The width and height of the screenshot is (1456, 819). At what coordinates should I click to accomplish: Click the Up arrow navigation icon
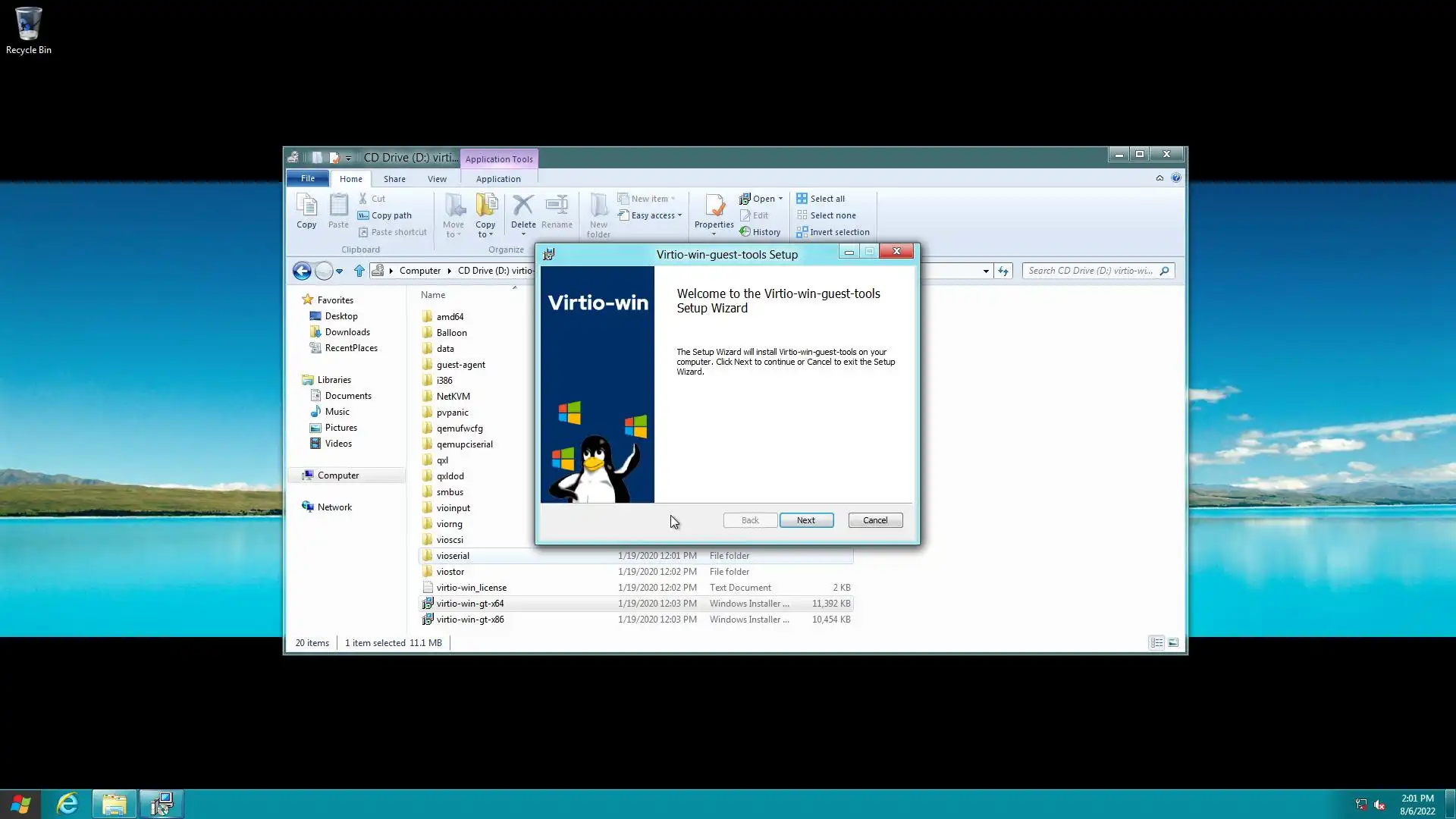pyautogui.click(x=359, y=271)
